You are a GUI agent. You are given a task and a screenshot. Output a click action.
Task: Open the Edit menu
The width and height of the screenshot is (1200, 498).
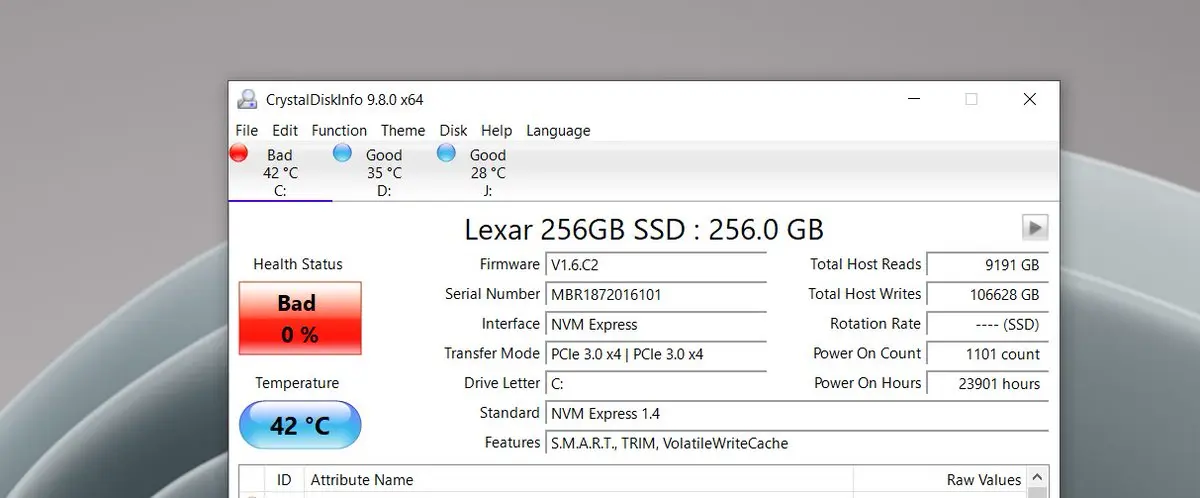point(285,131)
